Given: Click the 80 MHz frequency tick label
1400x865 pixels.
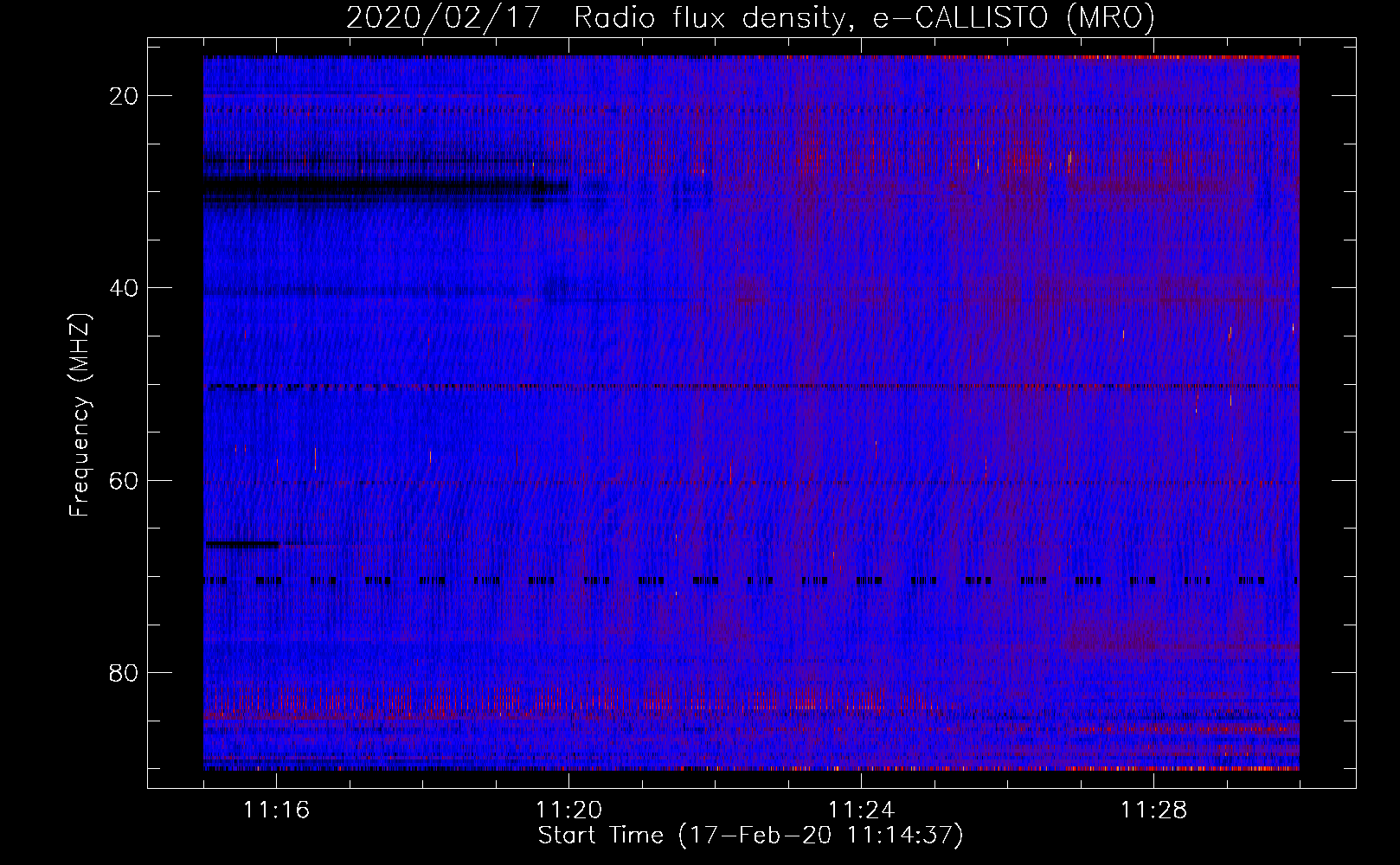Looking at the screenshot, I should point(125,672).
